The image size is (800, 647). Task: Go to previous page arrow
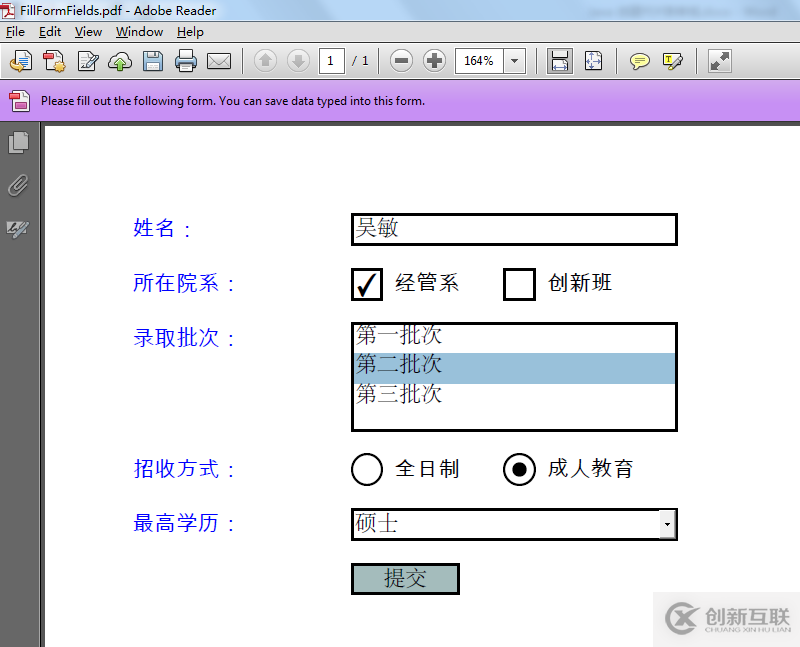tap(265, 61)
